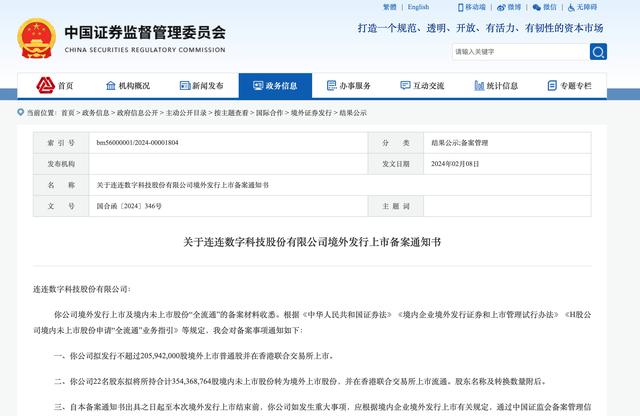Click the 名称 row document title text
Screen dimensions: 640x416
coord(182,185)
